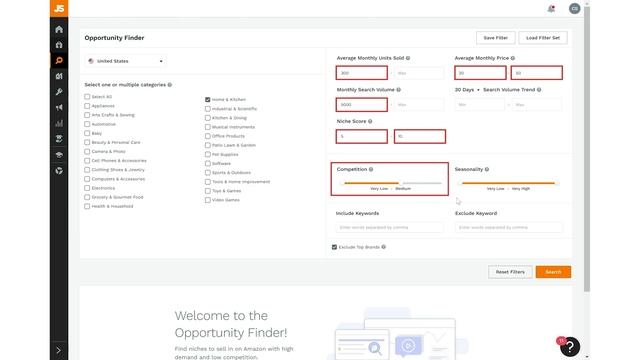640x360 pixels.
Task: Open notifications bell in the top bar
Action: pos(551,9)
